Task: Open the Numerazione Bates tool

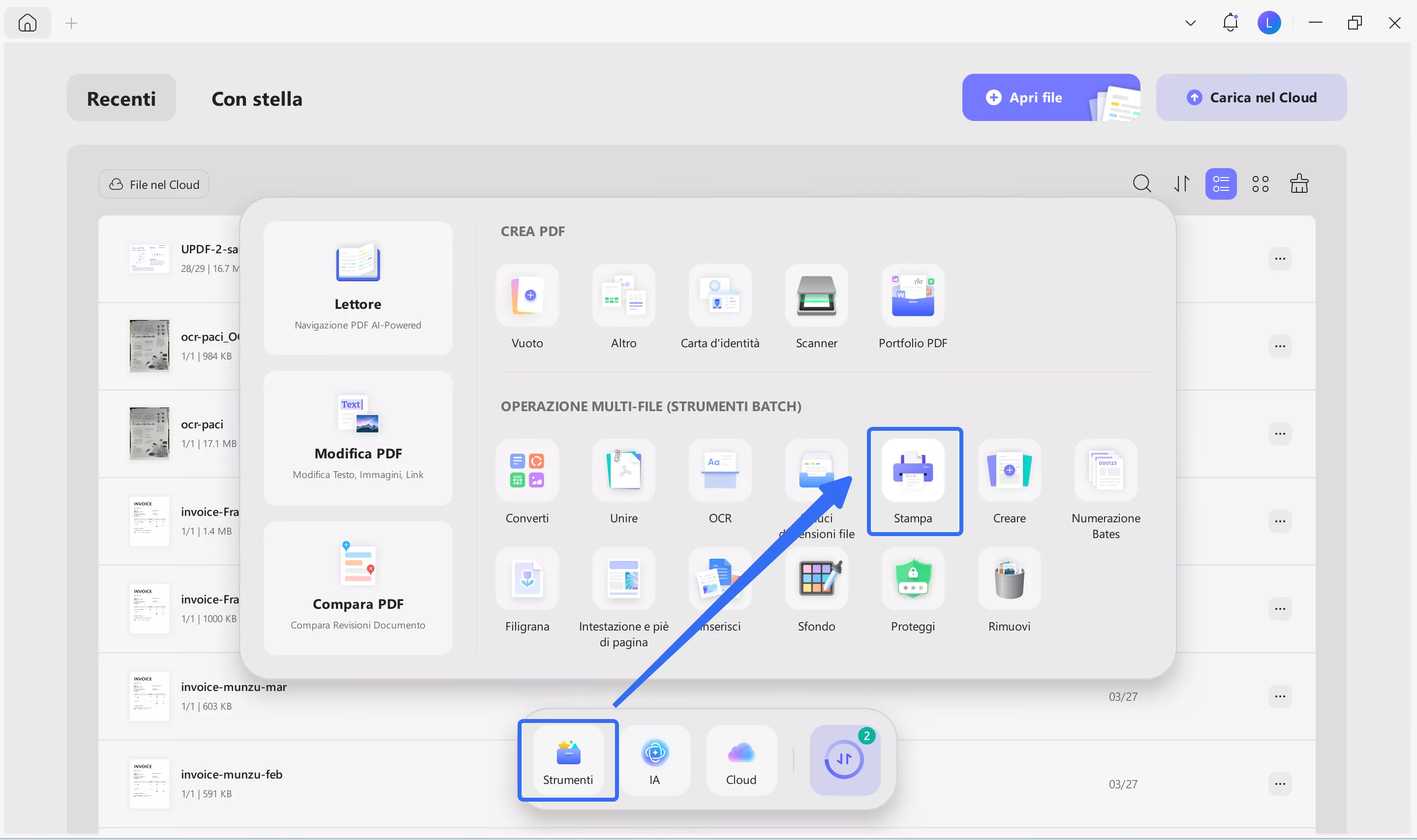Action: tap(1105, 470)
